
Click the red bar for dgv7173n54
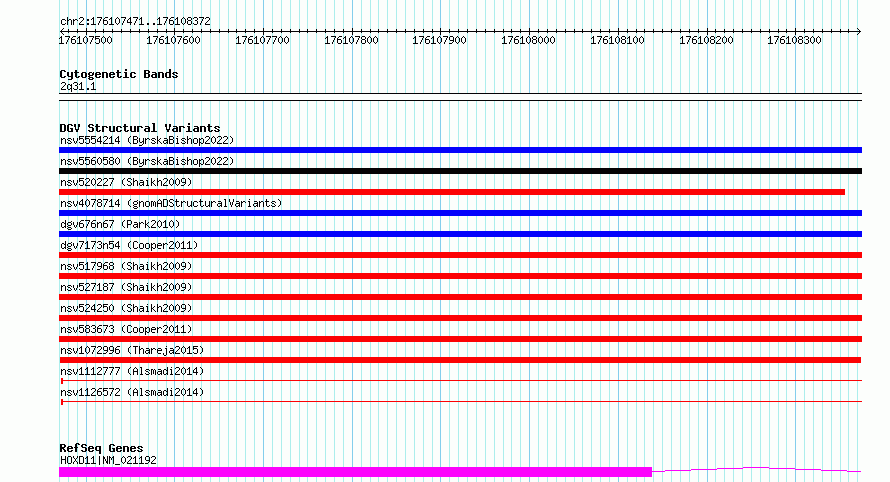point(460,255)
